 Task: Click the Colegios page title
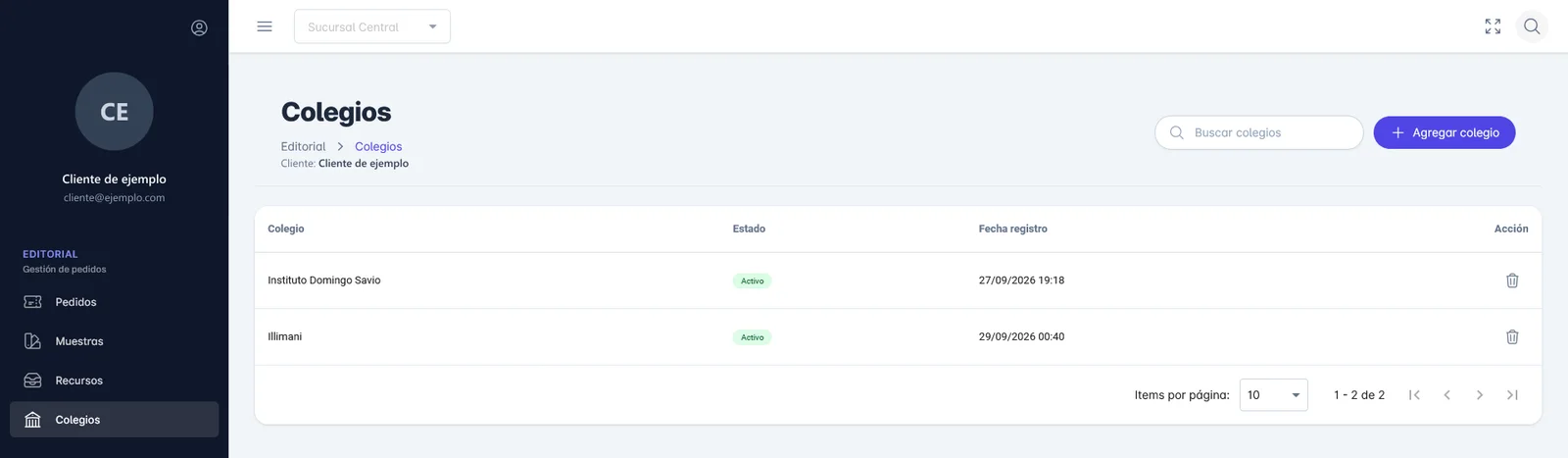tap(336, 113)
